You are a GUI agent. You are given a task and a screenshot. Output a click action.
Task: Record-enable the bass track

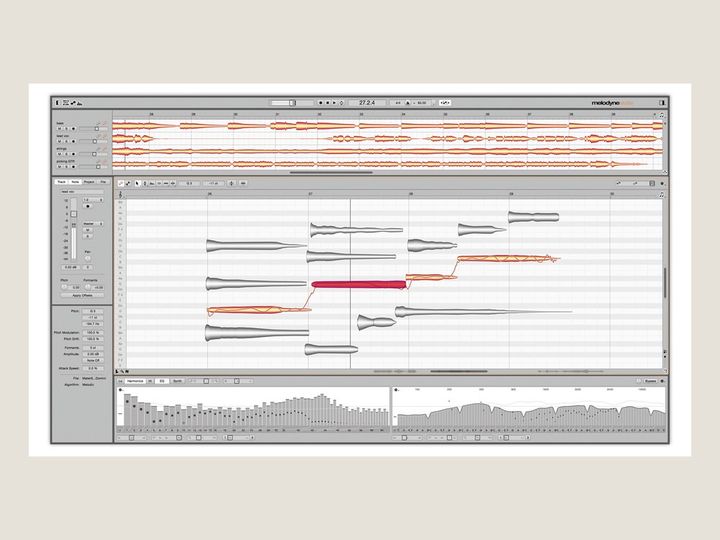pos(73,129)
